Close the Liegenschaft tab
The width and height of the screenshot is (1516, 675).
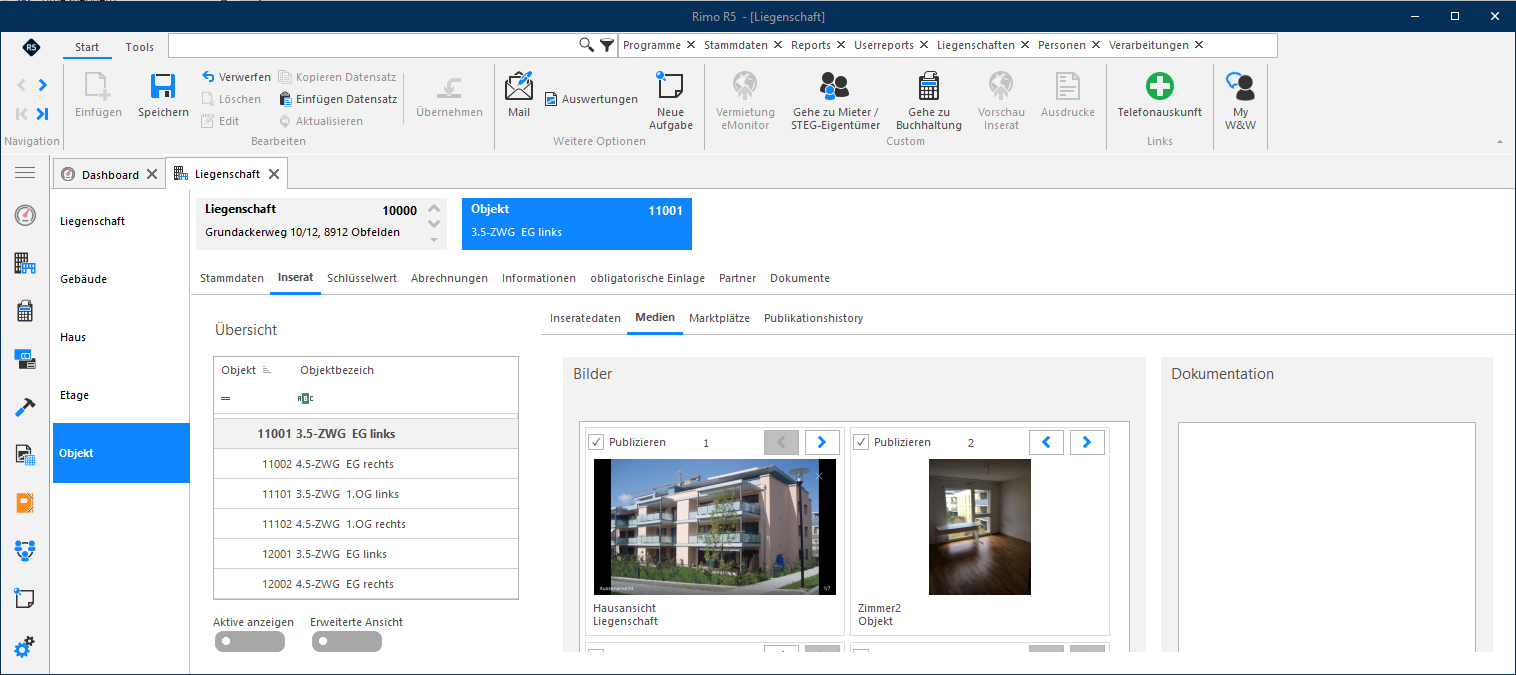[274, 174]
